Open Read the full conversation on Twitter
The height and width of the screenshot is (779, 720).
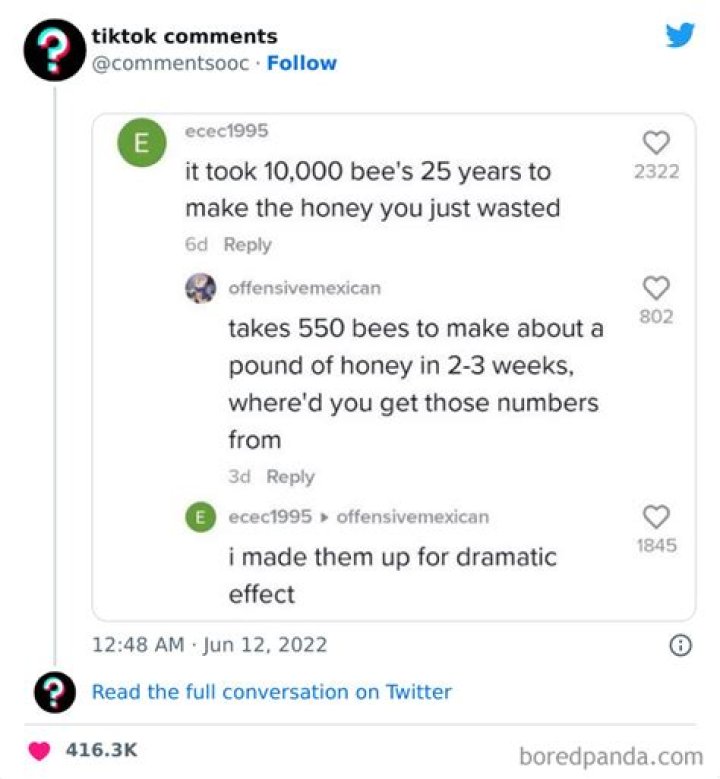click(x=272, y=692)
